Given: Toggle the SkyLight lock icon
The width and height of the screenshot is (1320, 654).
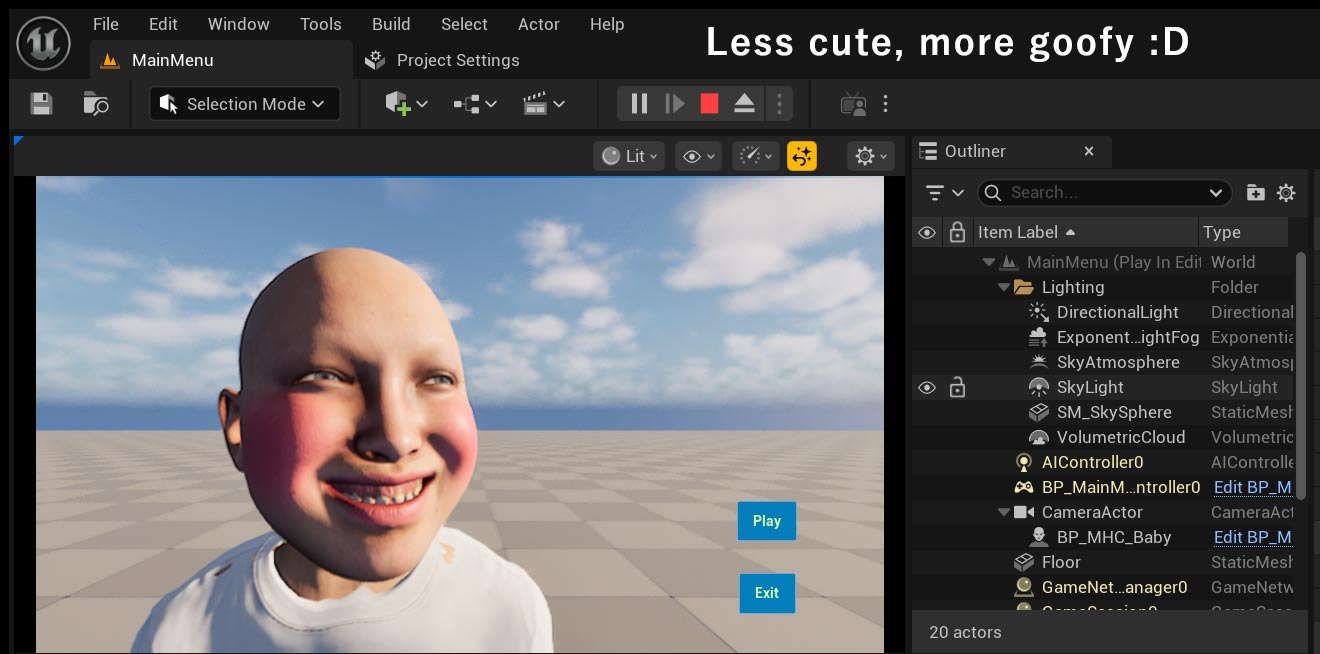Looking at the screenshot, I should tap(957, 388).
